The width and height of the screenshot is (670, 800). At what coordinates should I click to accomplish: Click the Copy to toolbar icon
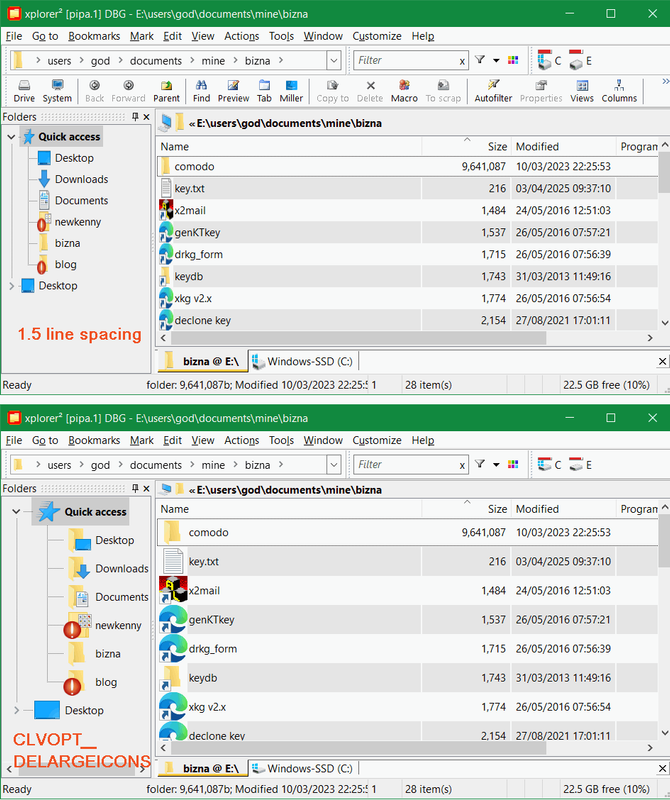coord(333,91)
